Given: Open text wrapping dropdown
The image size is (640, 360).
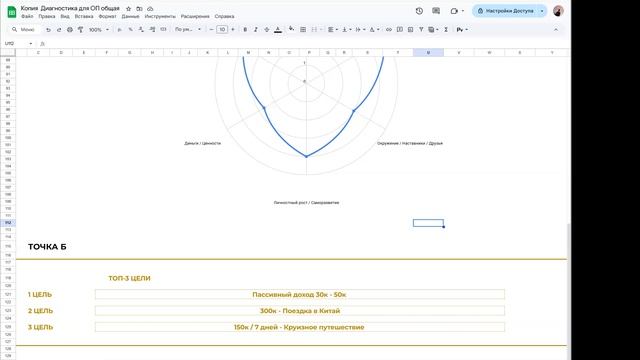Looking at the screenshot, I should pyautogui.click(x=360, y=29).
